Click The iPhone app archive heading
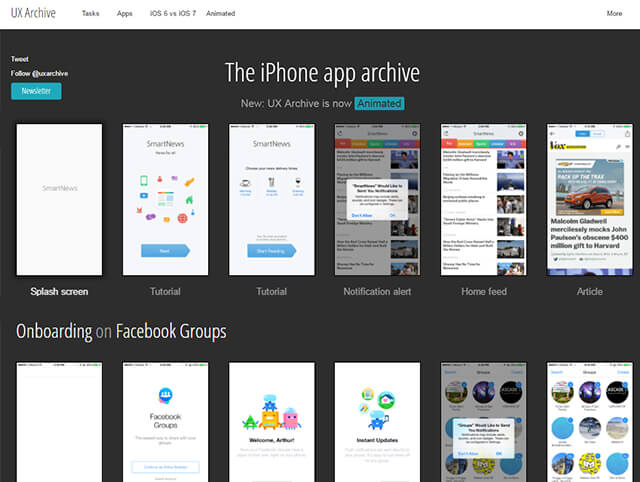The width and height of the screenshot is (640, 482). tap(322, 73)
